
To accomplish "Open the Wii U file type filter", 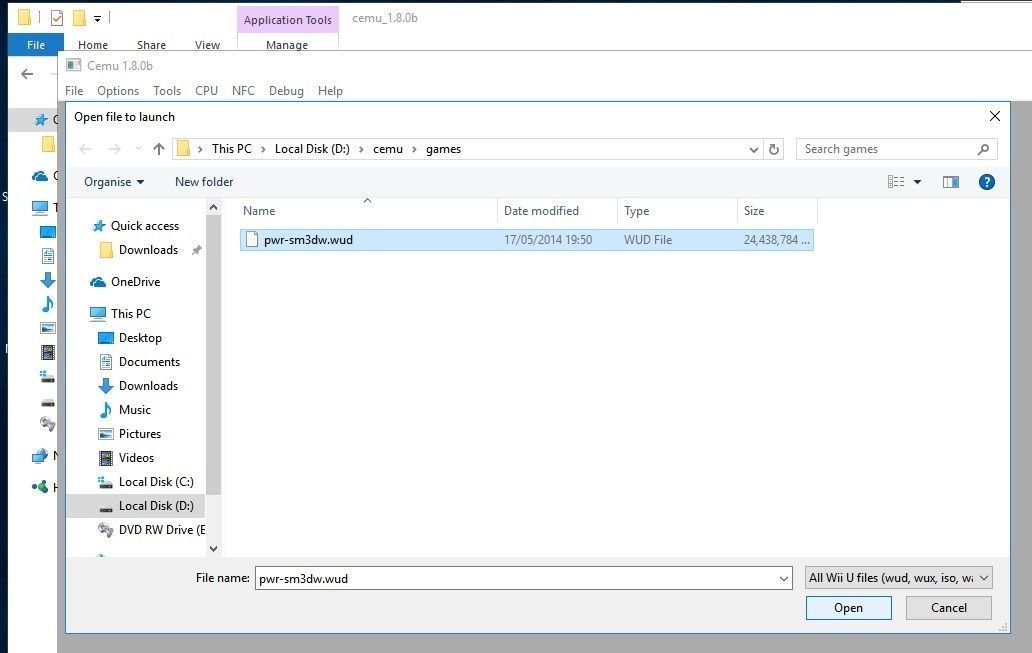I will coord(898,578).
